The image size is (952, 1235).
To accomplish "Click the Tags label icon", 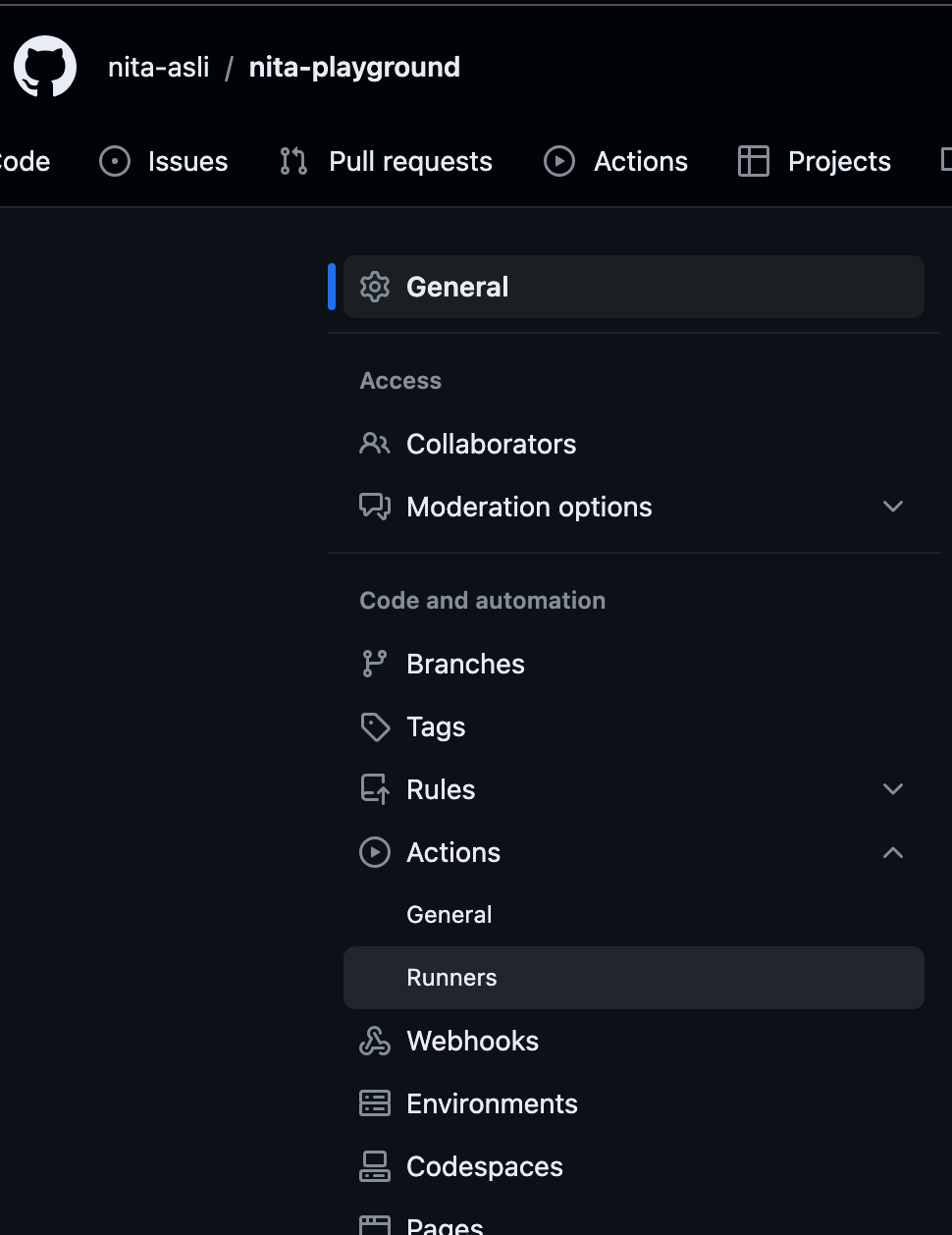I will (x=375, y=726).
